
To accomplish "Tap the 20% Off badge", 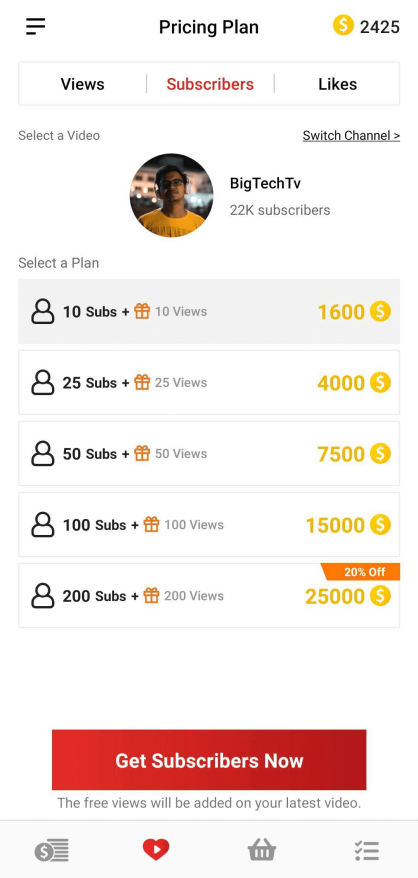I will [361, 572].
